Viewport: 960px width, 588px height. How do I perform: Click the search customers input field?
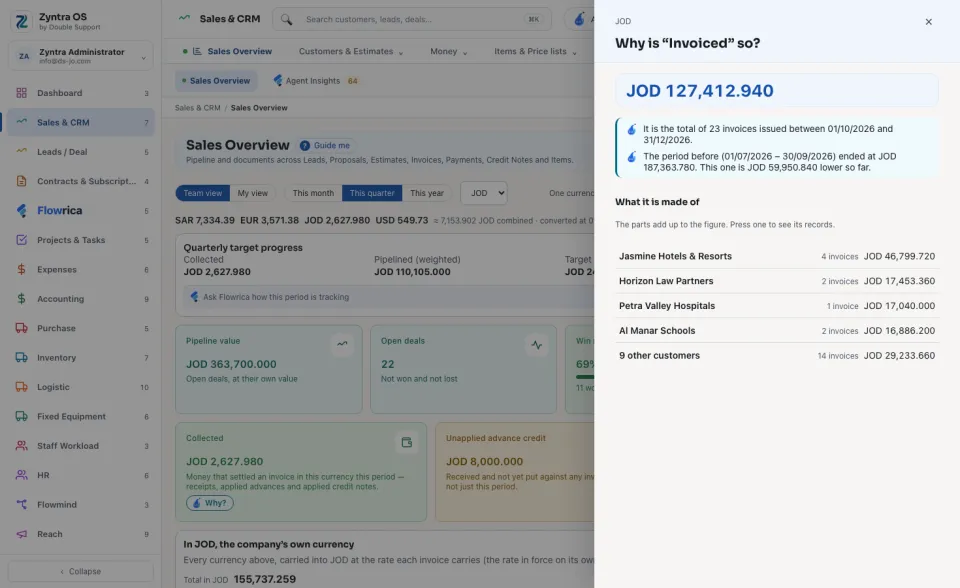pos(412,20)
